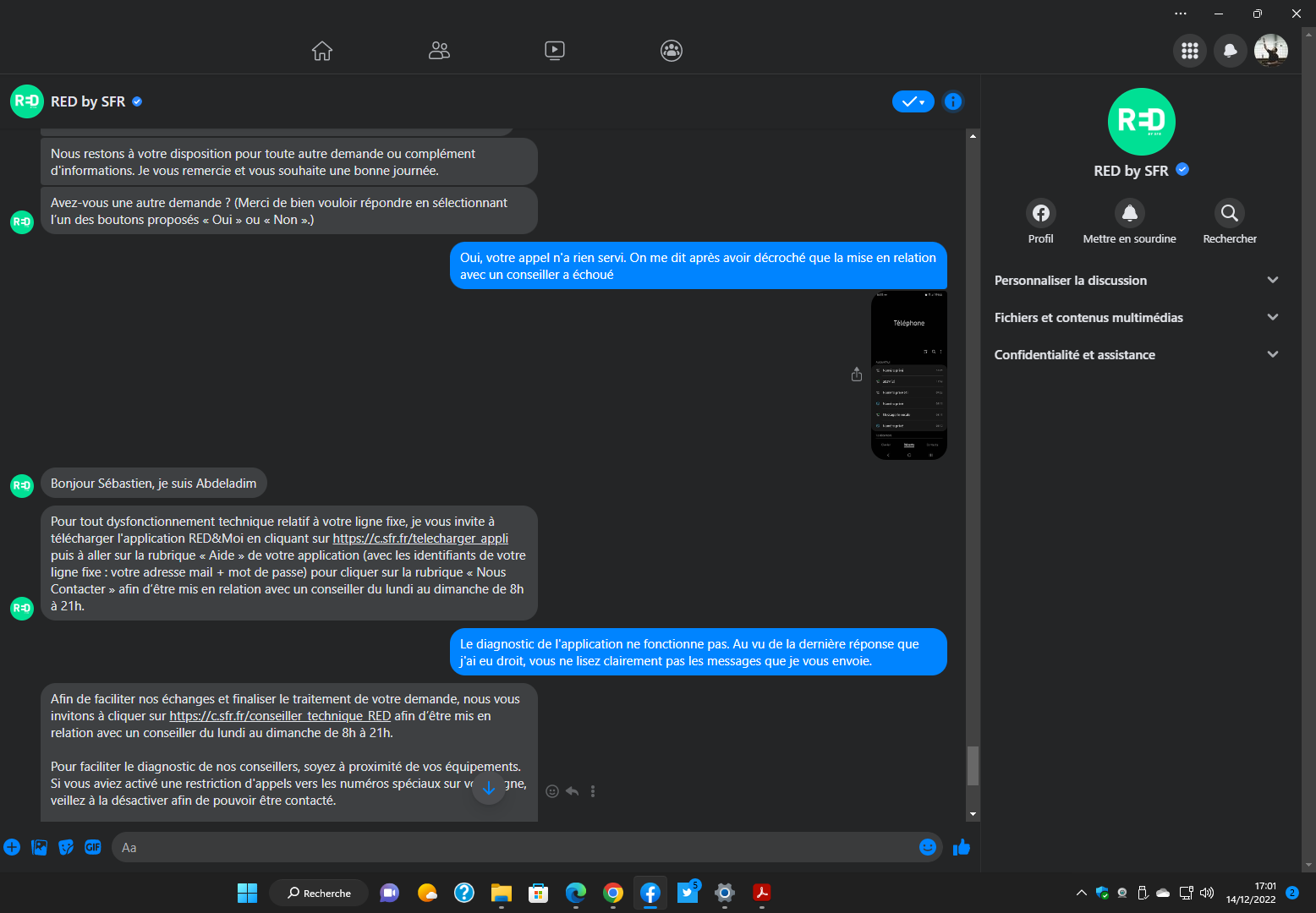
Task: Focus the Aa message input field
Action: [x=516, y=847]
